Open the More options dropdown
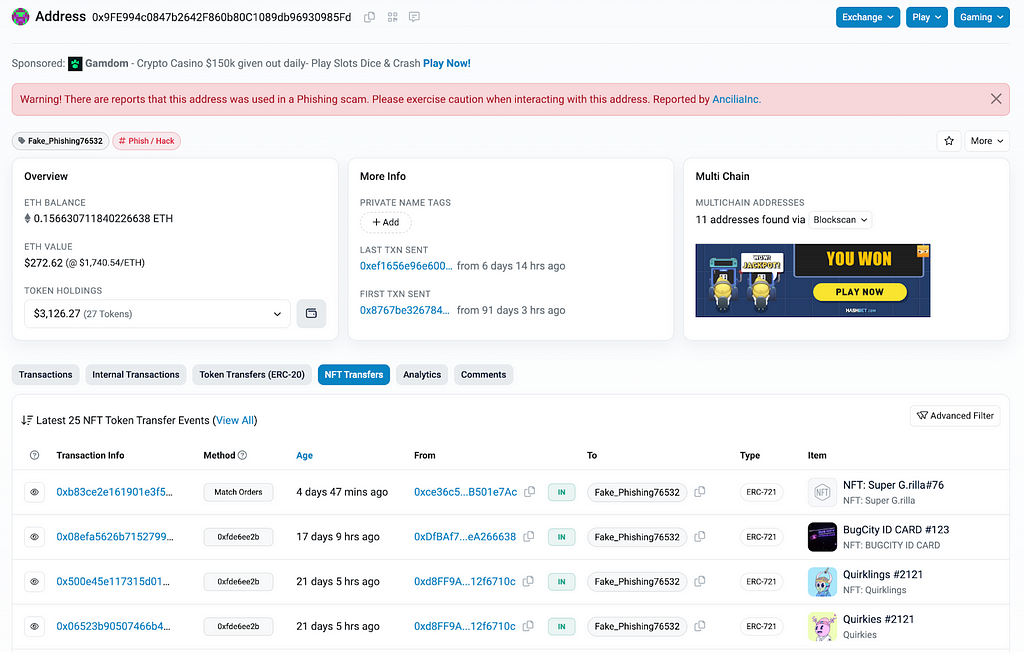Image resolution: width=1024 pixels, height=653 pixels. tap(987, 141)
